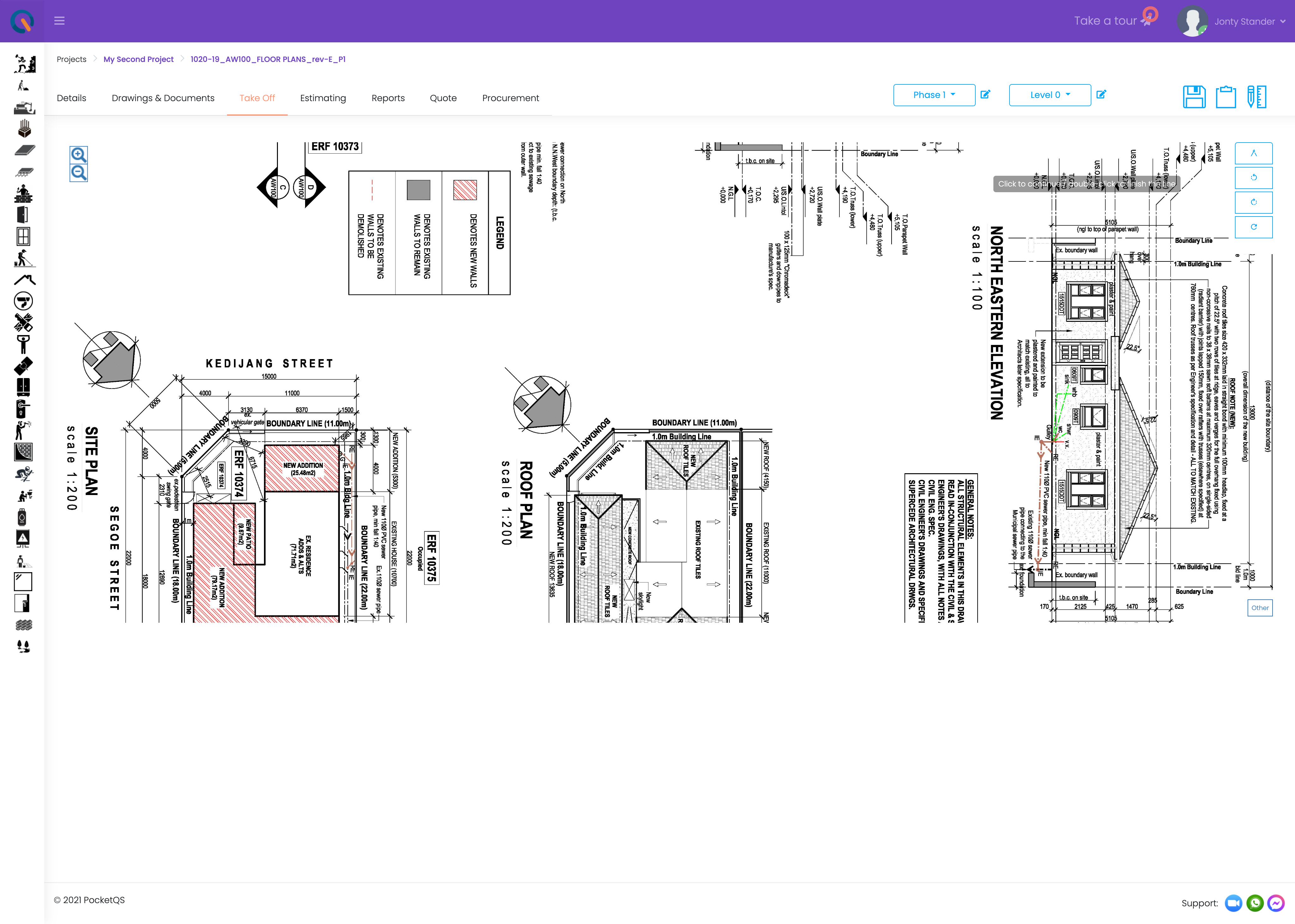This screenshot has width=1295, height=924.
Task: Select the brick paving icon
Action: pos(24,625)
